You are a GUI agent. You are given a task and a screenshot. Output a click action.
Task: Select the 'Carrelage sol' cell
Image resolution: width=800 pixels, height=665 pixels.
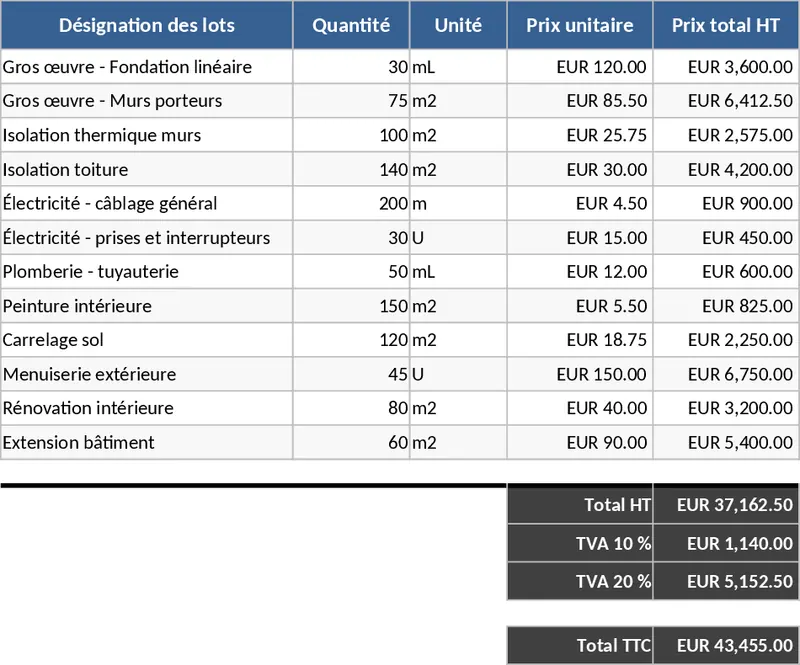(54, 340)
